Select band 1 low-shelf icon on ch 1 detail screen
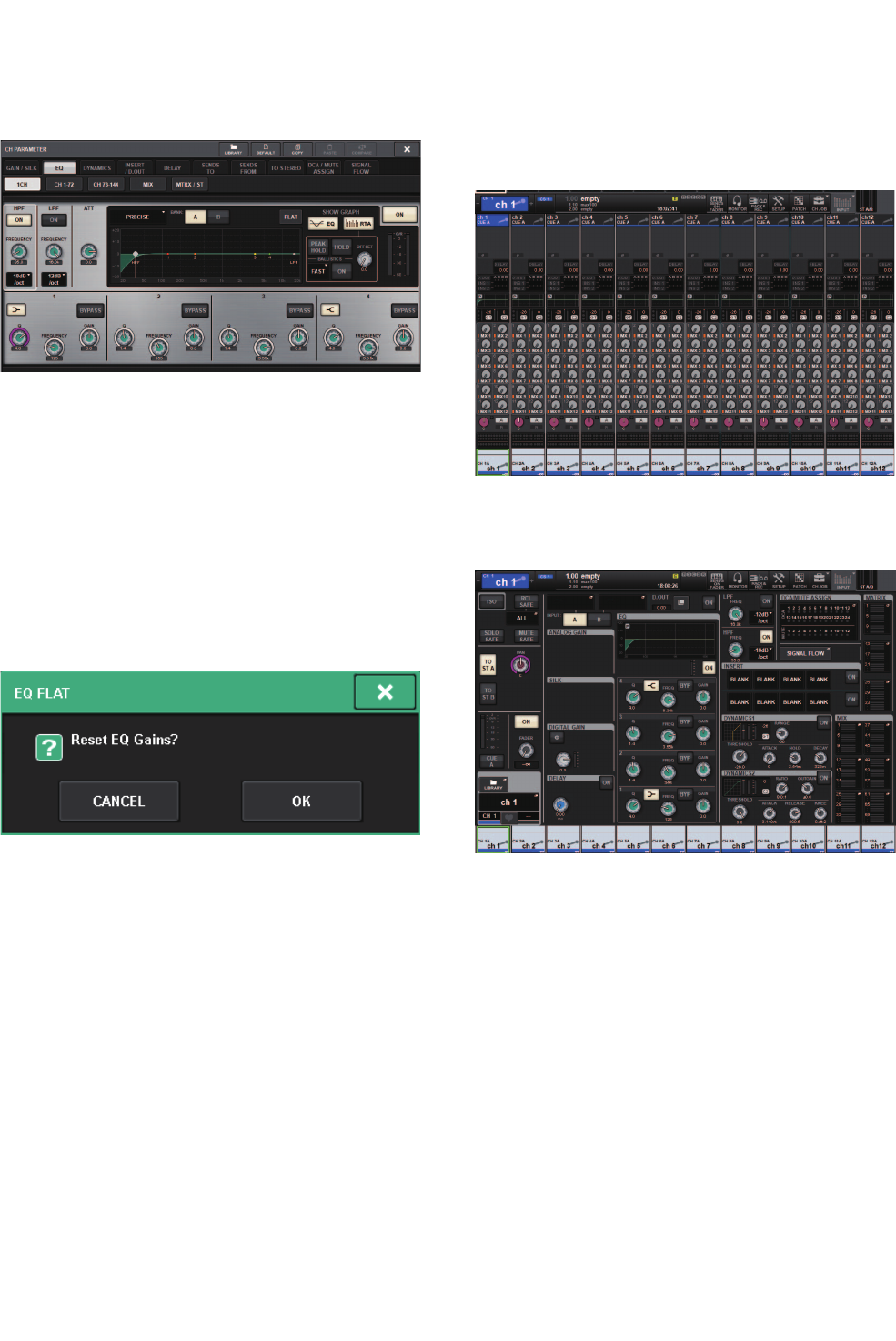The image size is (896, 1341). pos(650,793)
